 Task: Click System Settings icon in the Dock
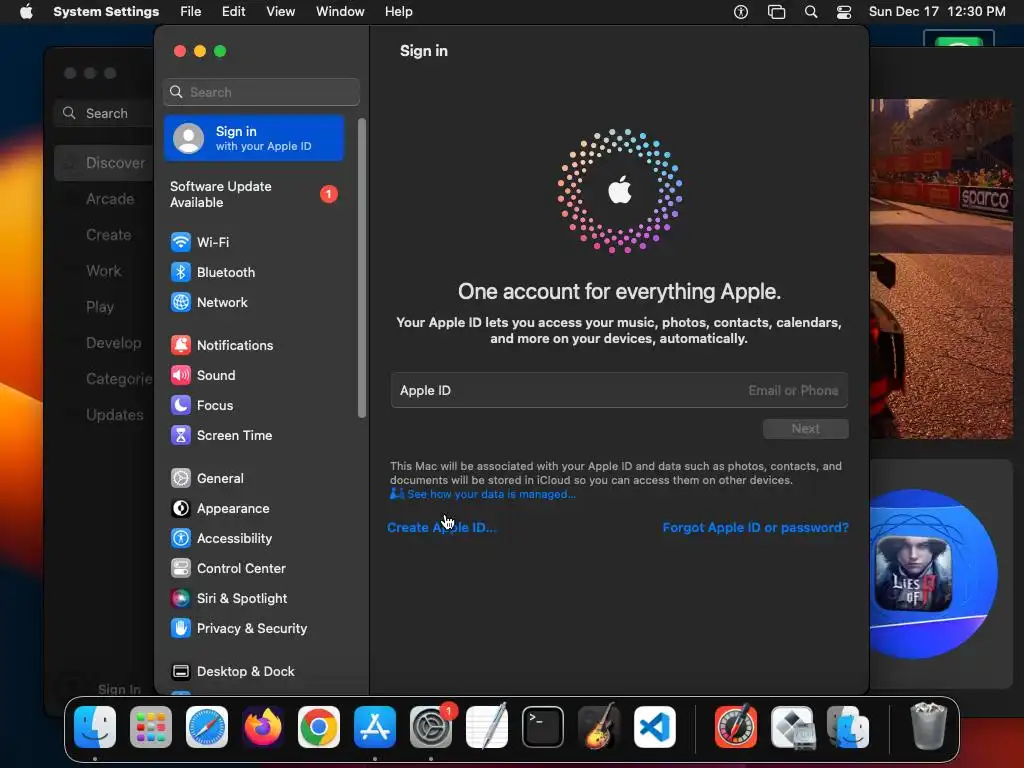coord(431,727)
